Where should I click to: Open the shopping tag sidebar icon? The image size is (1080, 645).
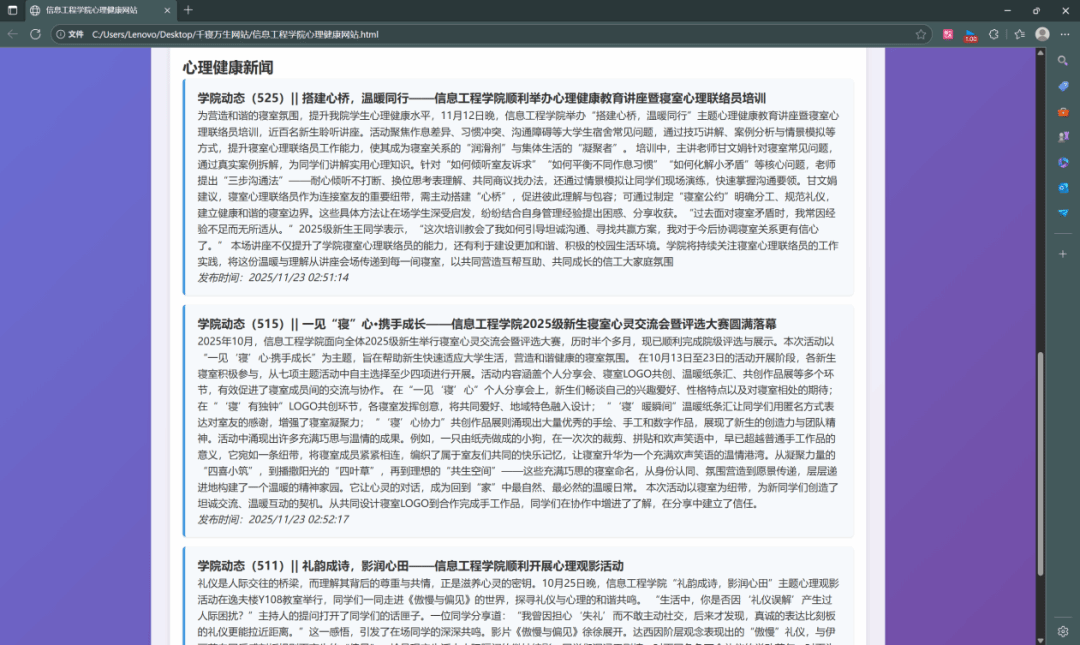coord(1063,86)
